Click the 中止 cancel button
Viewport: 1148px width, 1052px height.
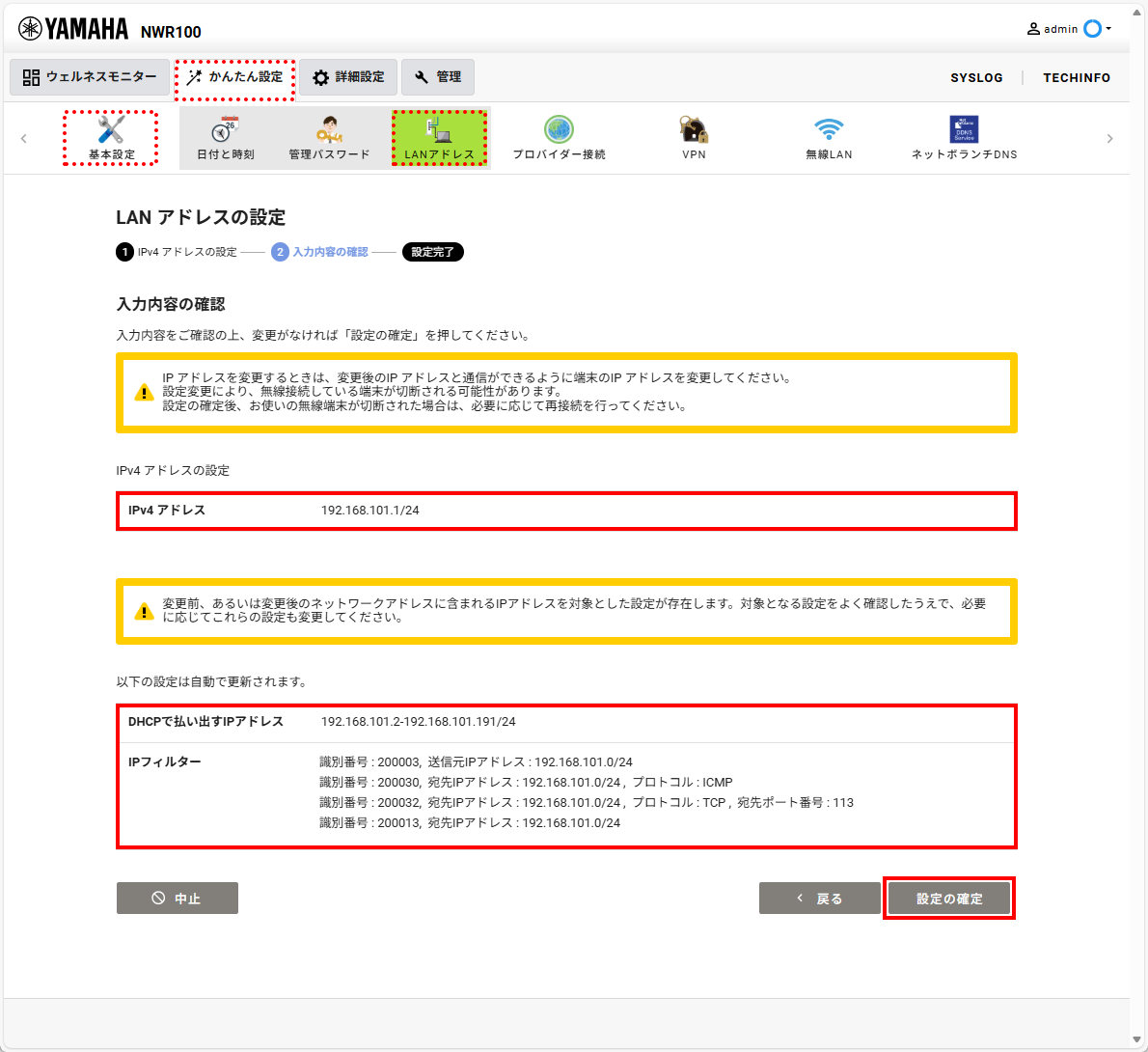coord(178,899)
